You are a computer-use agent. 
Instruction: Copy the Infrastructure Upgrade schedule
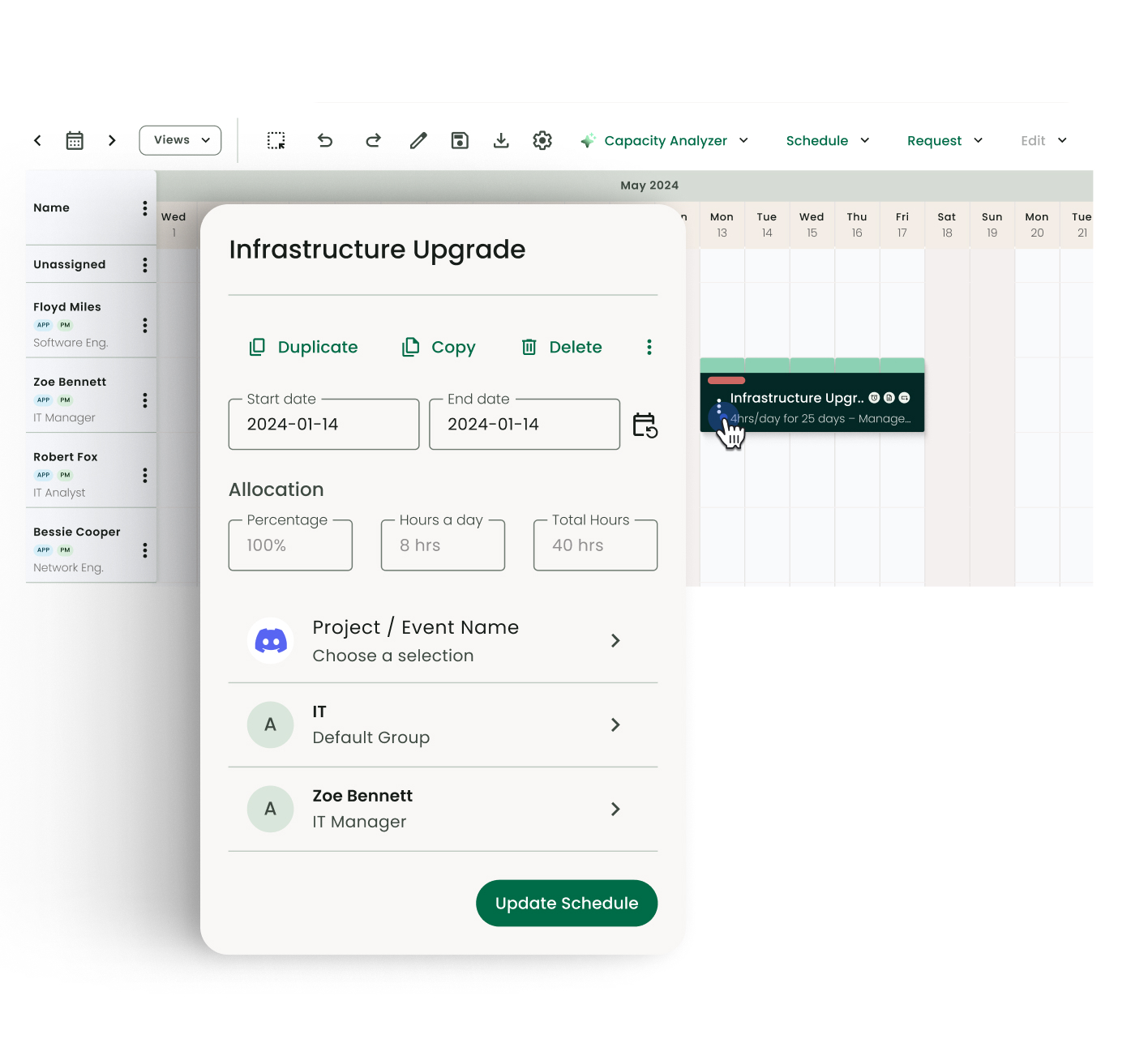pyautogui.click(x=439, y=347)
